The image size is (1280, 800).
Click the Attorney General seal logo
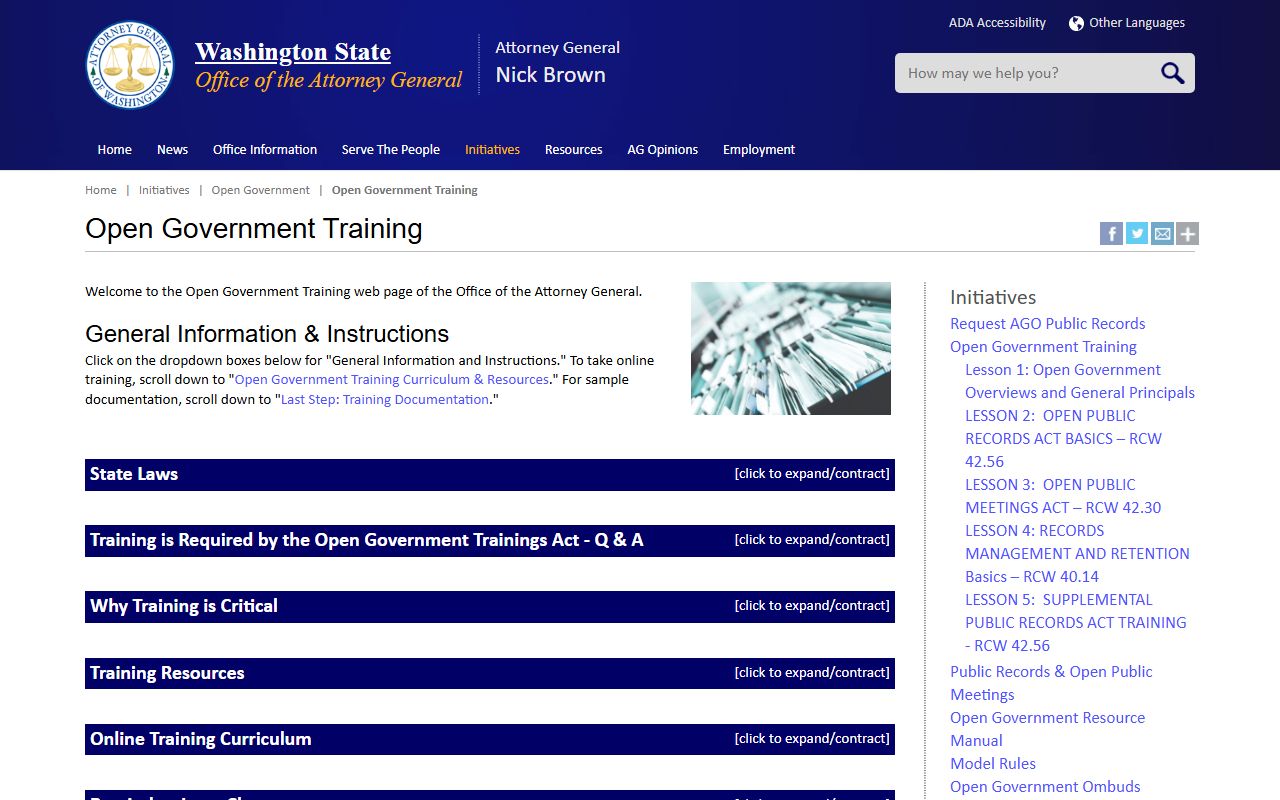(130, 65)
